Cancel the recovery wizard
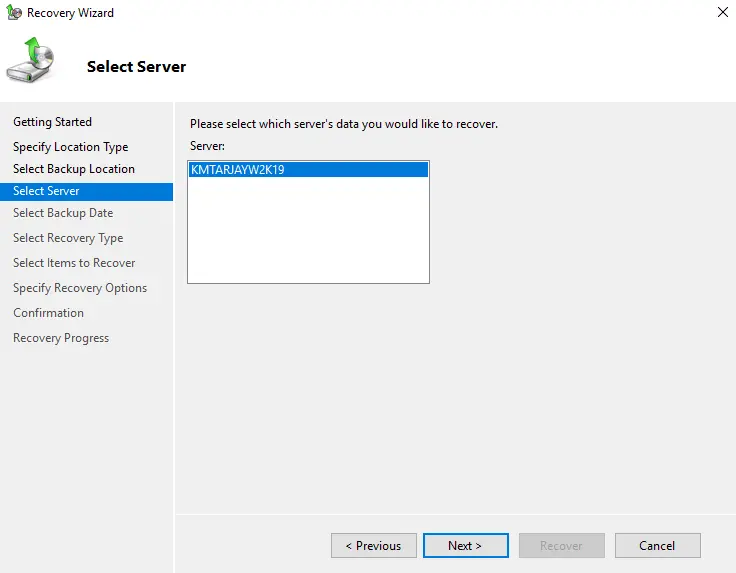This screenshot has width=736, height=573. coord(657,546)
